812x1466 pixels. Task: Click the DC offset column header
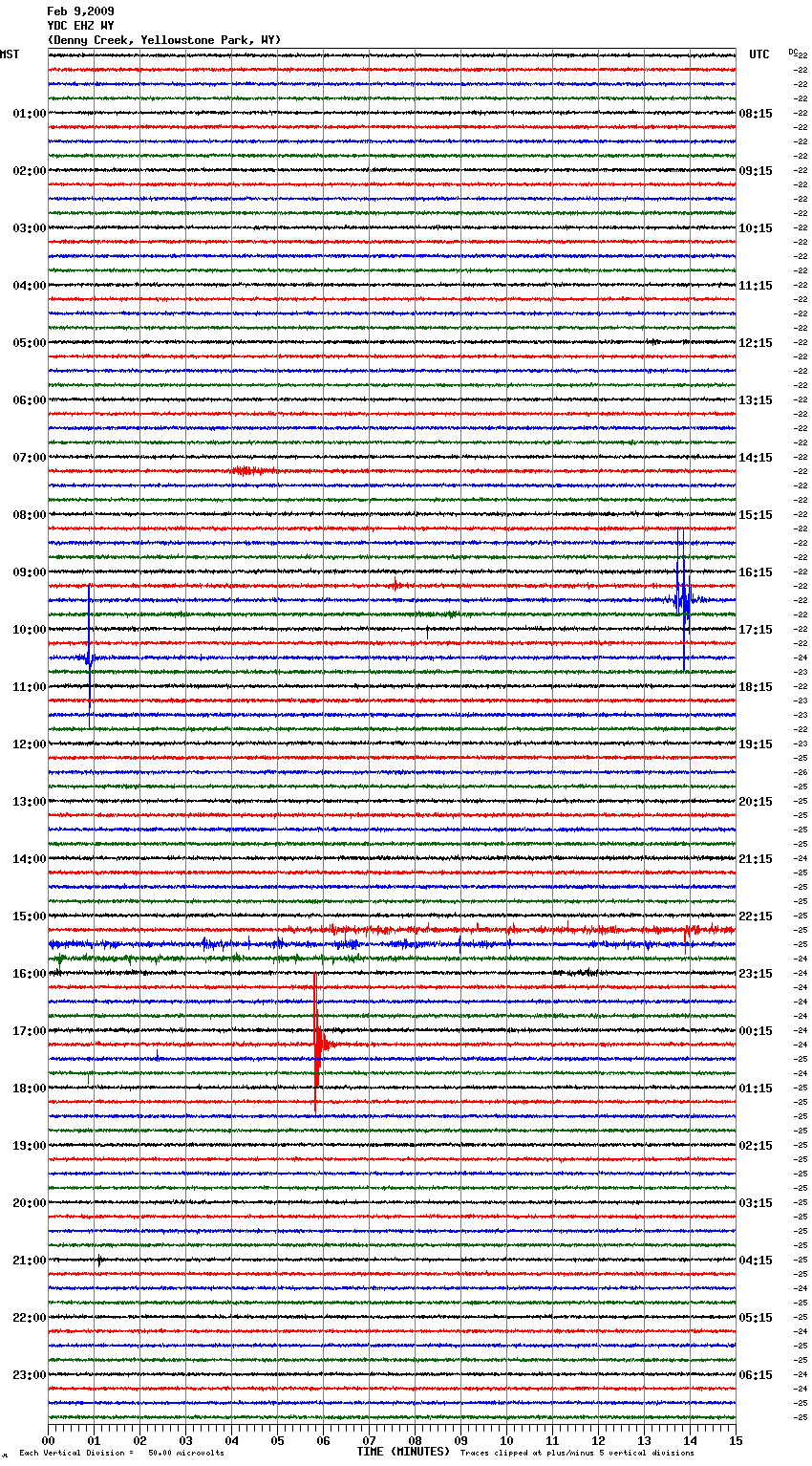[x=793, y=52]
